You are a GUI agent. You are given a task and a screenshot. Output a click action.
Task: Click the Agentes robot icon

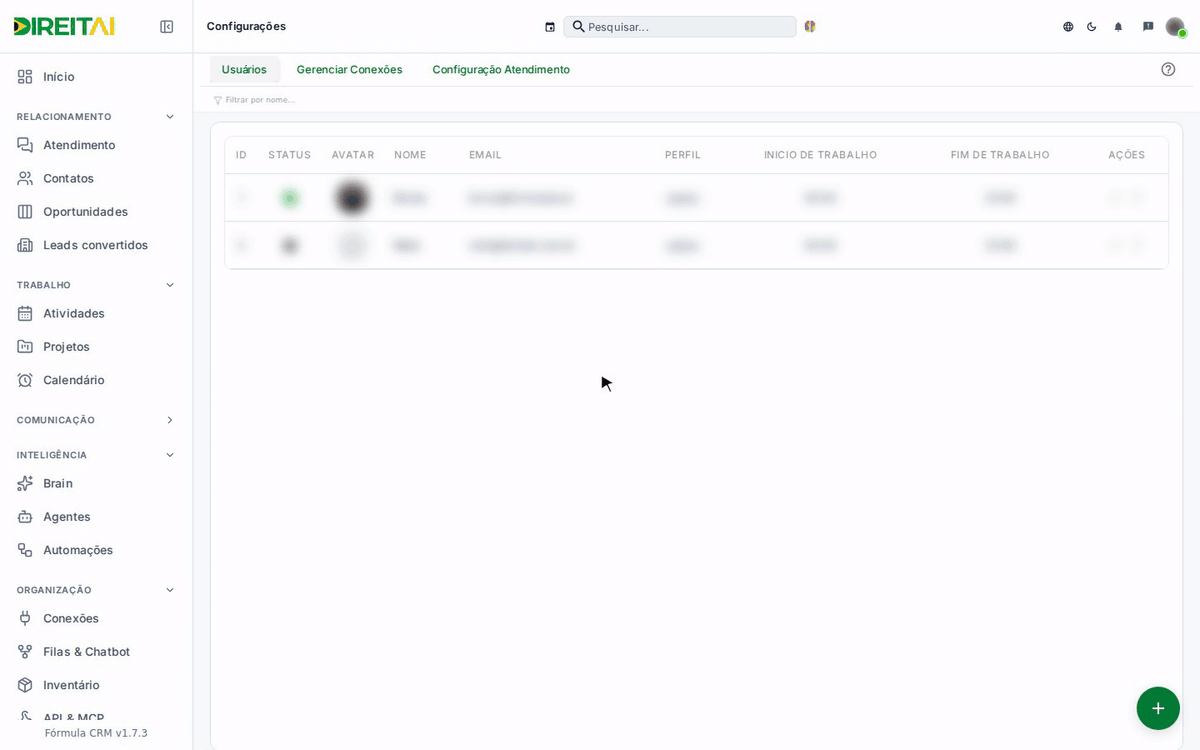point(25,517)
